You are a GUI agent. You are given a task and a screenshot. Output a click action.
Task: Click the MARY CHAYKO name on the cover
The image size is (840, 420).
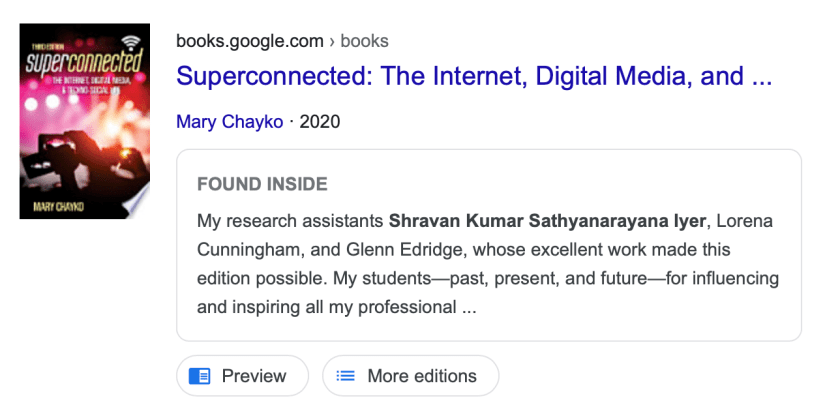tap(56, 207)
